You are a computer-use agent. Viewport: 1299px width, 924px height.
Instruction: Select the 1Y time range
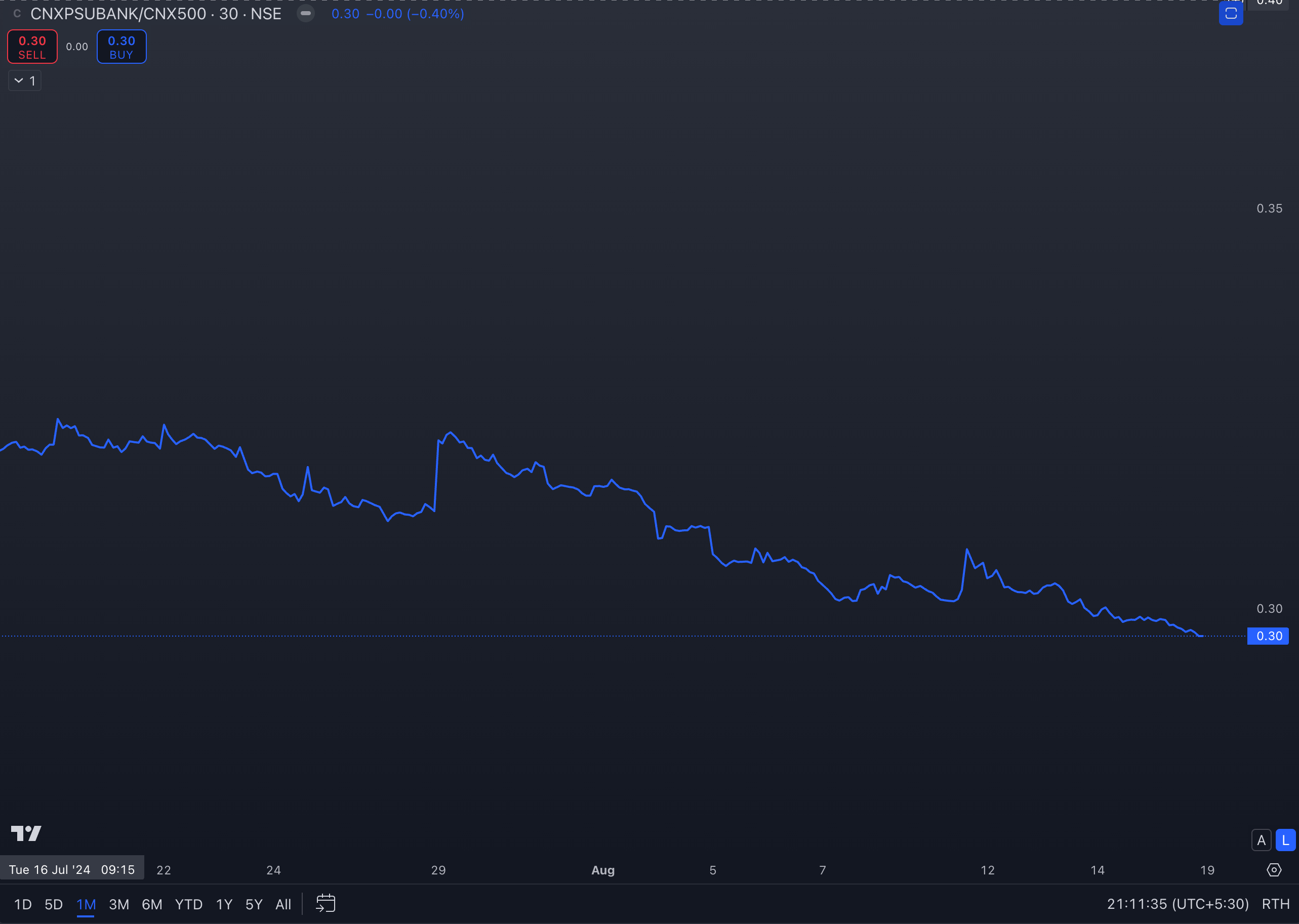(x=224, y=904)
